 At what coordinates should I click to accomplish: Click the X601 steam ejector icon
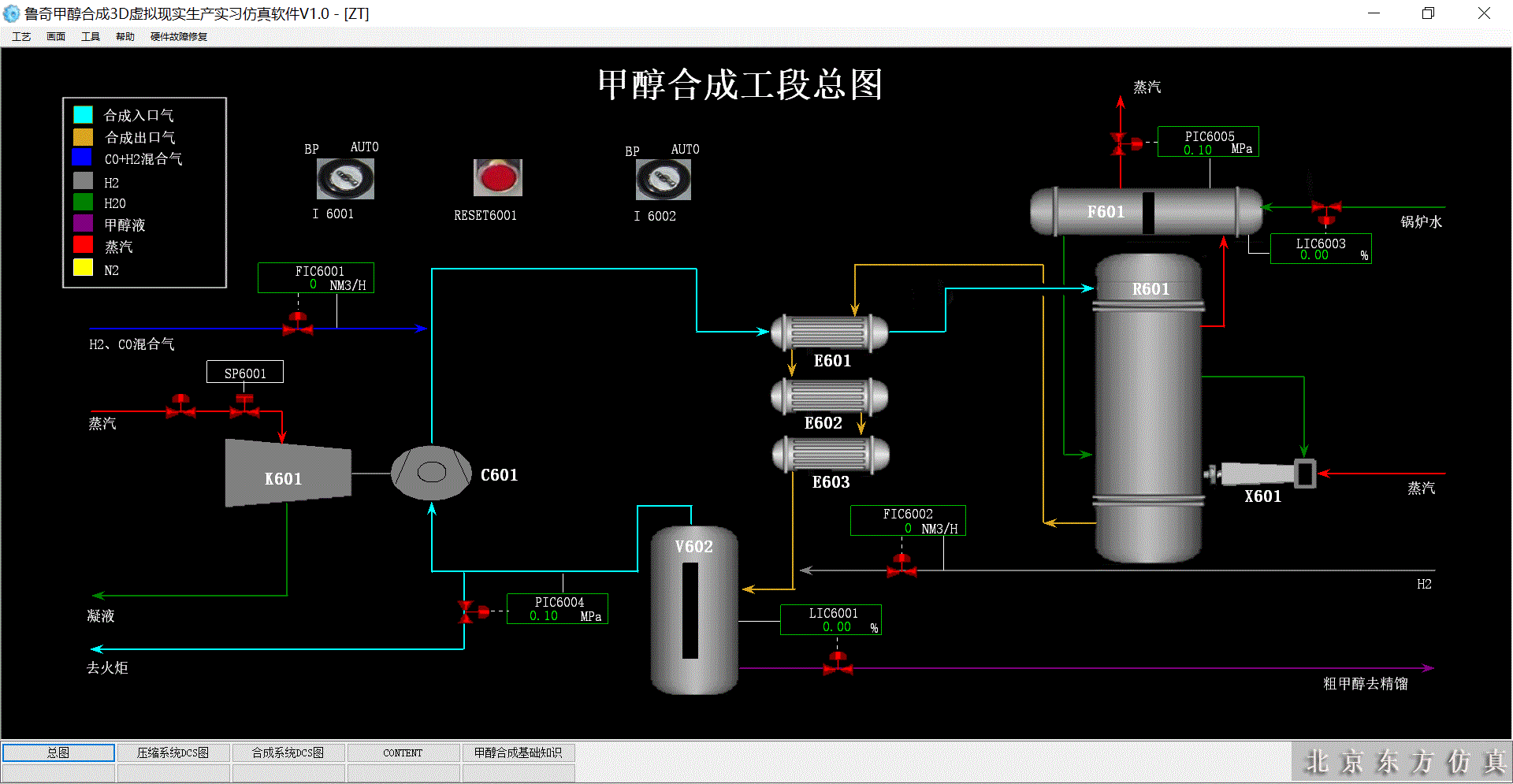pos(1261,474)
